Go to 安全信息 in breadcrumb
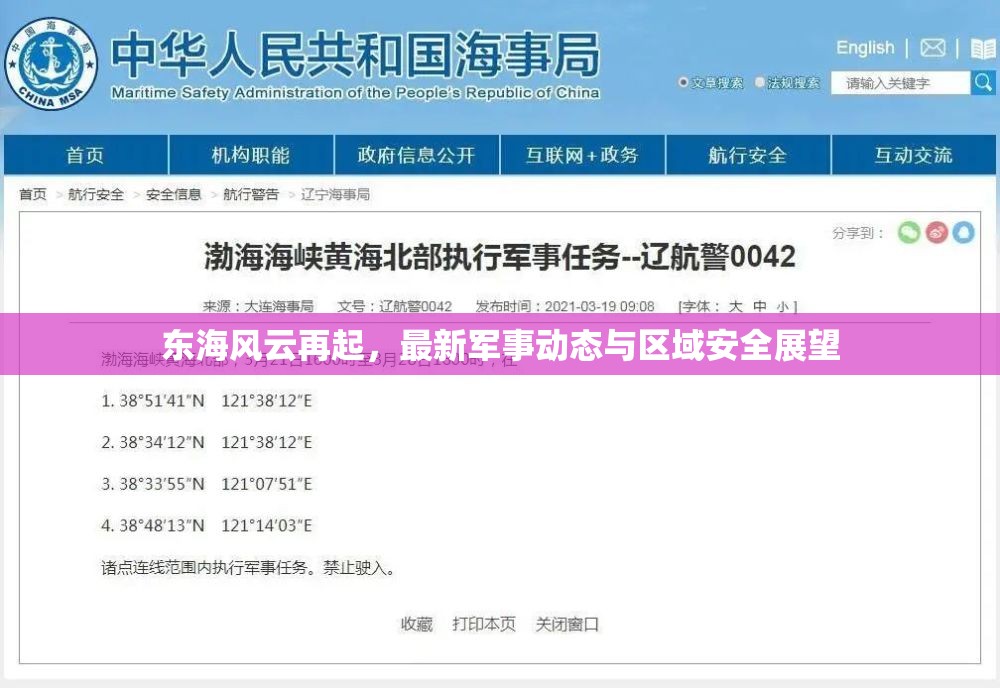1000x688 pixels. [x=173, y=194]
